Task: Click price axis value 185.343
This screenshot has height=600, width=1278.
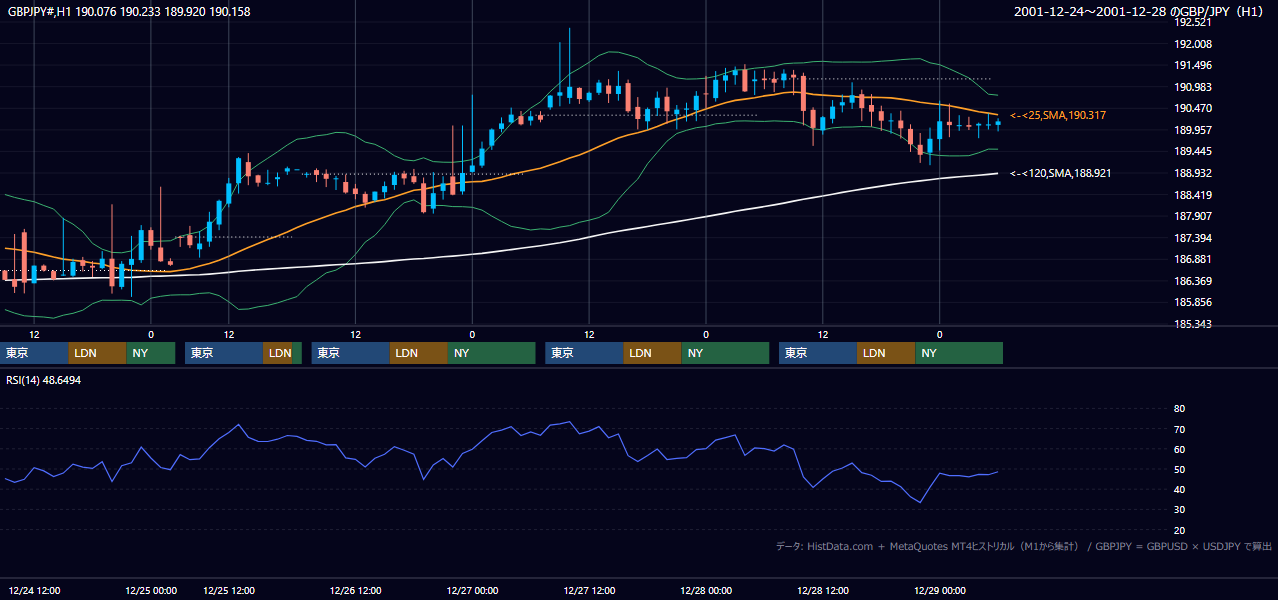Action: [x=1193, y=325]
